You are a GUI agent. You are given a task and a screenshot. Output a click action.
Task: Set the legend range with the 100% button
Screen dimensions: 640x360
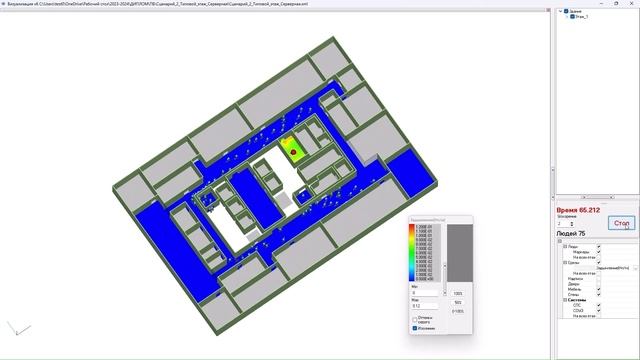coord(458,293)
